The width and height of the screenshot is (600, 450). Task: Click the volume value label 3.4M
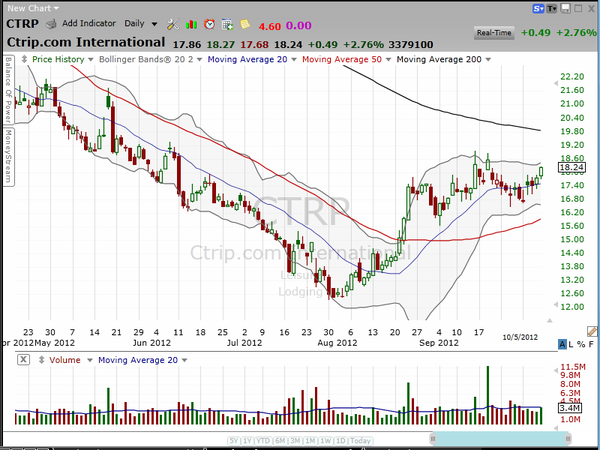(x=570, y=408)
